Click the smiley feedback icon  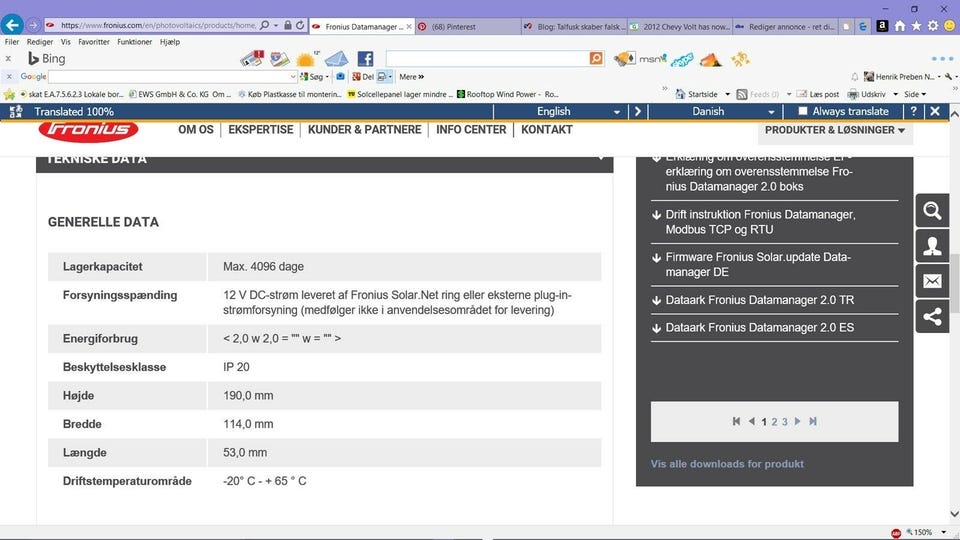click(x=950, y=26)
